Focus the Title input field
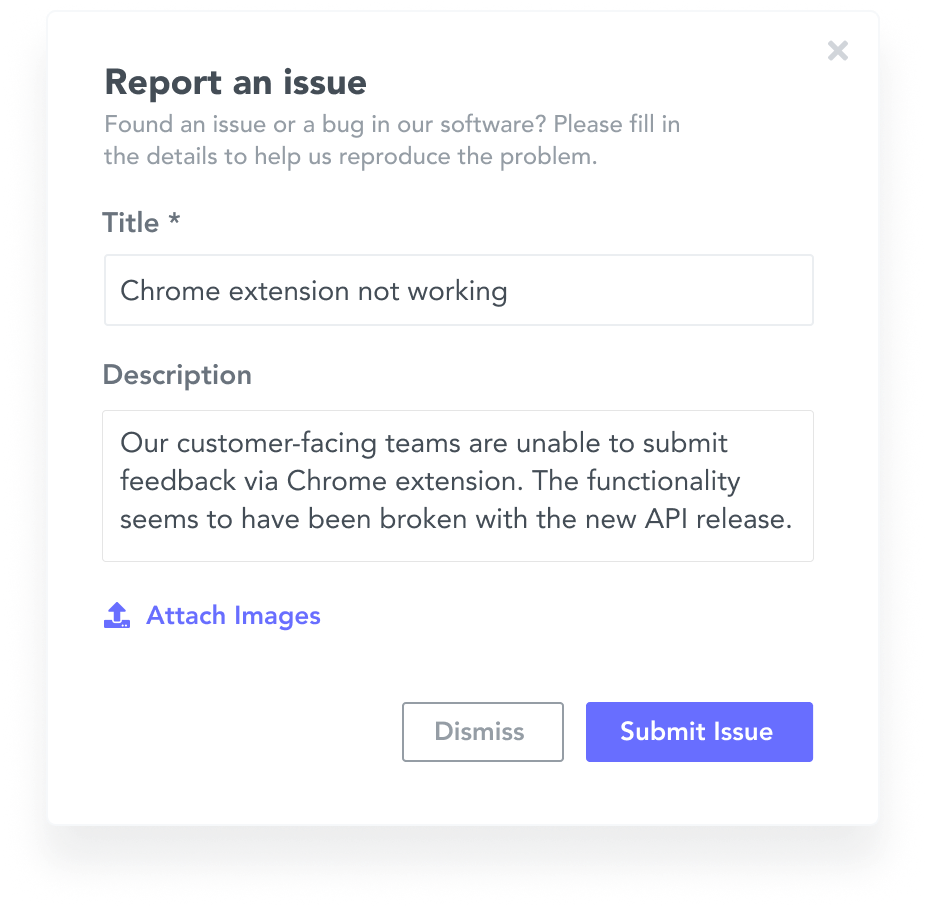The width and height of the screenshot is (926, 906). pyautogui.click(x=459, y=290)
